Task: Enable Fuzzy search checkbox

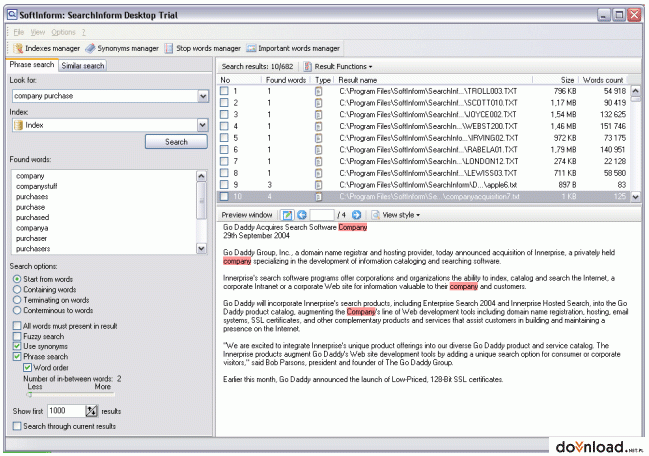Action: 17,336
